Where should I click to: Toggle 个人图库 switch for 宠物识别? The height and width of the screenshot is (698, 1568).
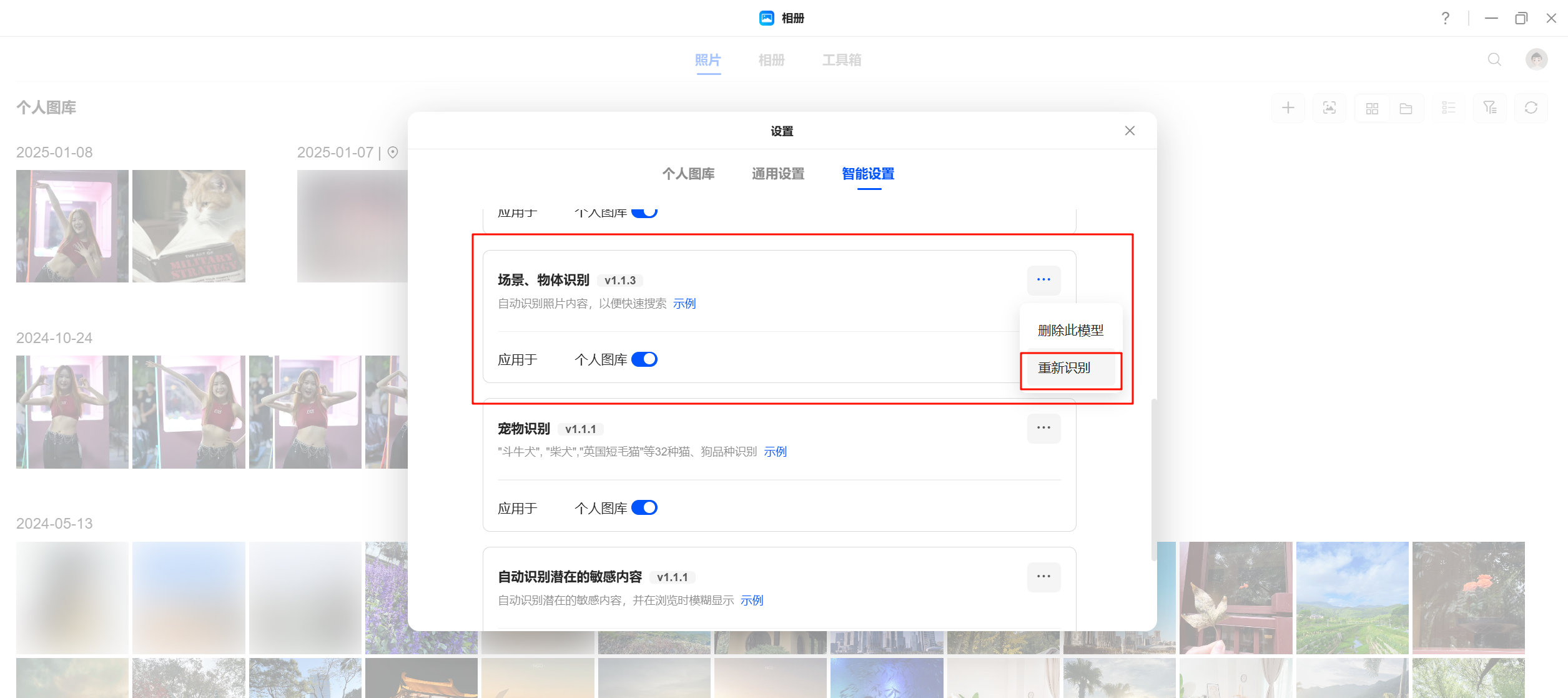(644, 507)
